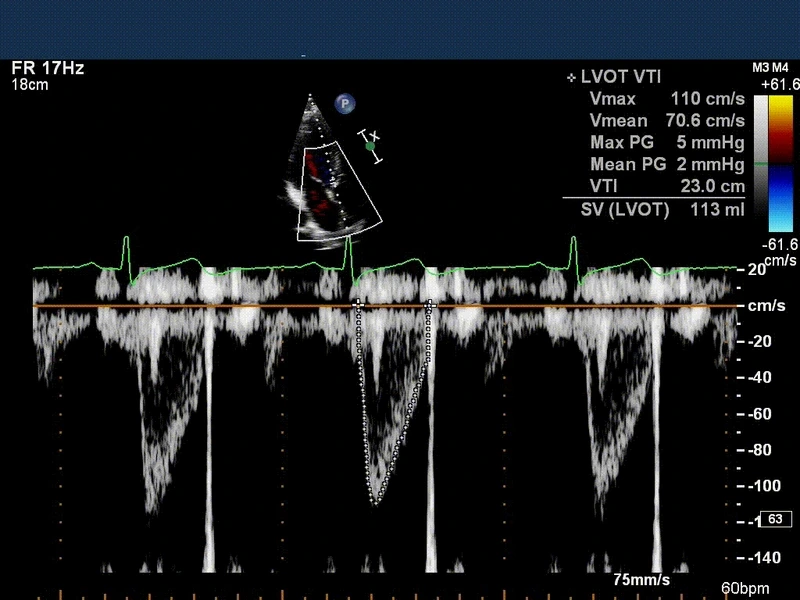The image size is (800, 600).
Task: Click the right caliper at trace end
Action: (430, 303)
